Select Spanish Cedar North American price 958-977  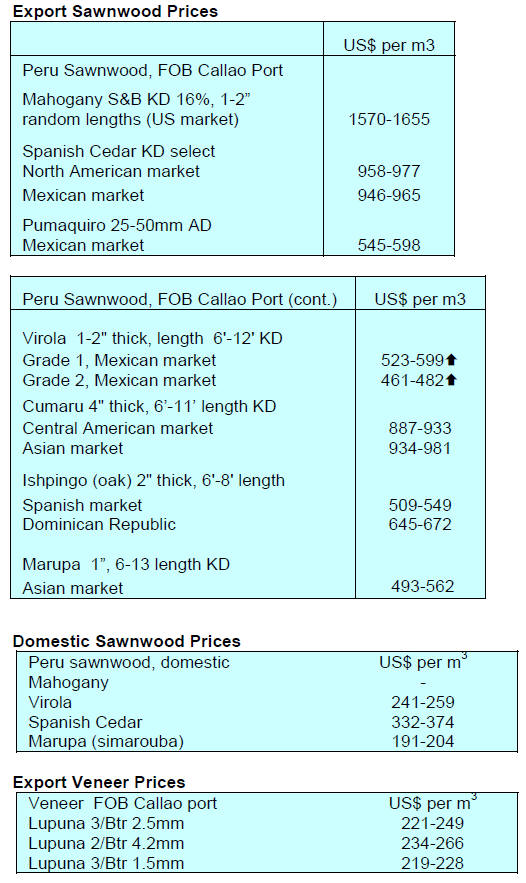click(389, 171)
